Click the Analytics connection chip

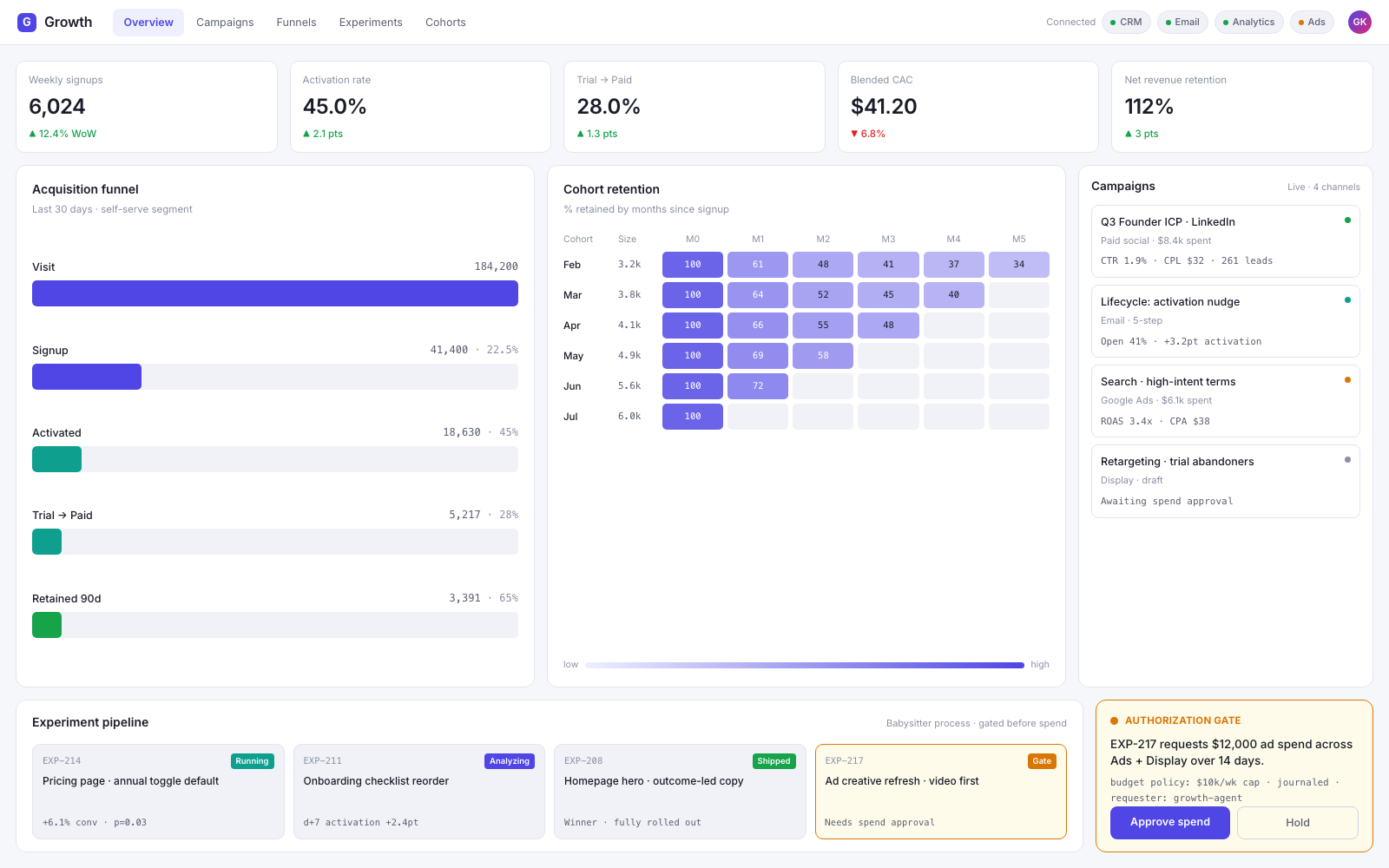click(1248, 22)
